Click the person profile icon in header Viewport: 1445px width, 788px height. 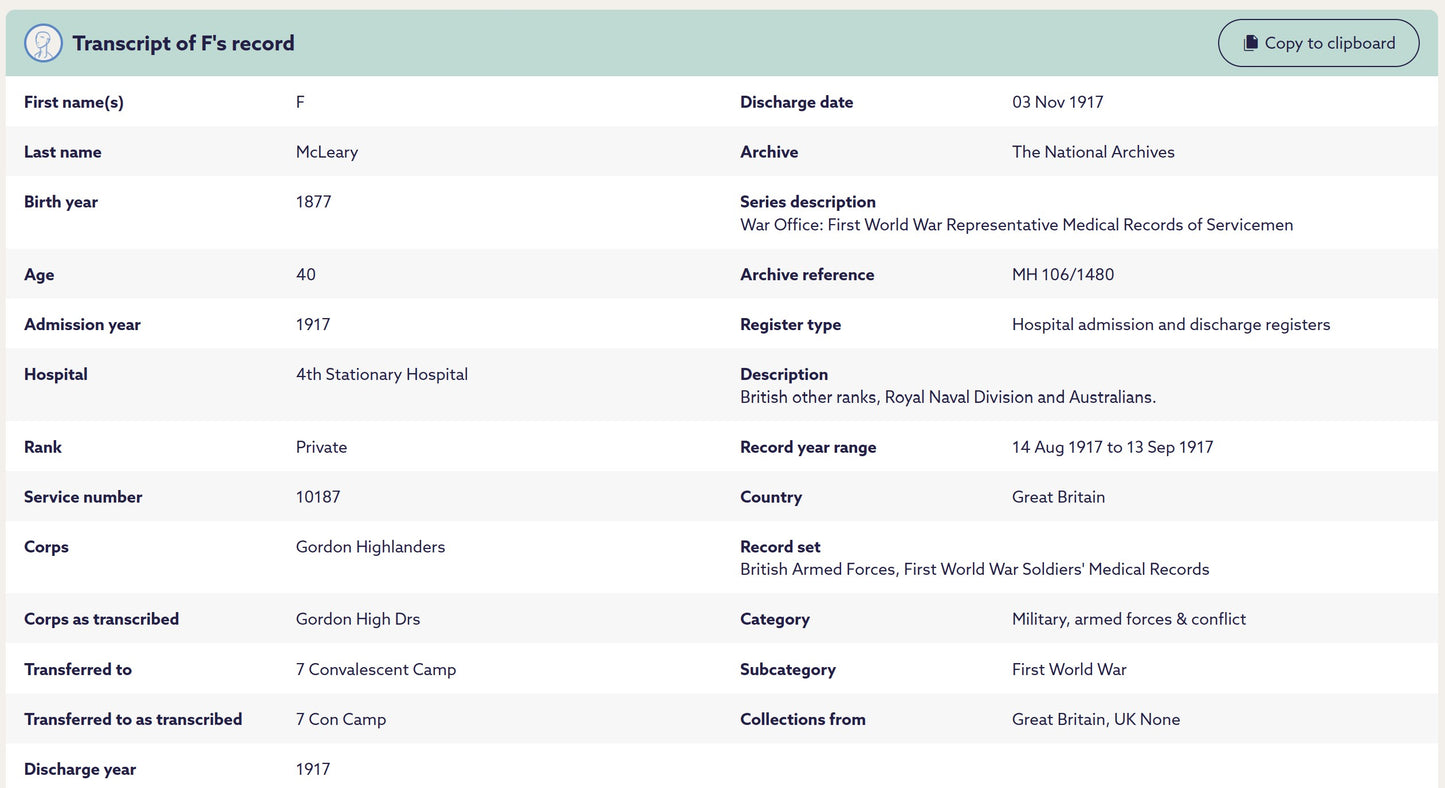pyautogui.click(x=43, y=43)
